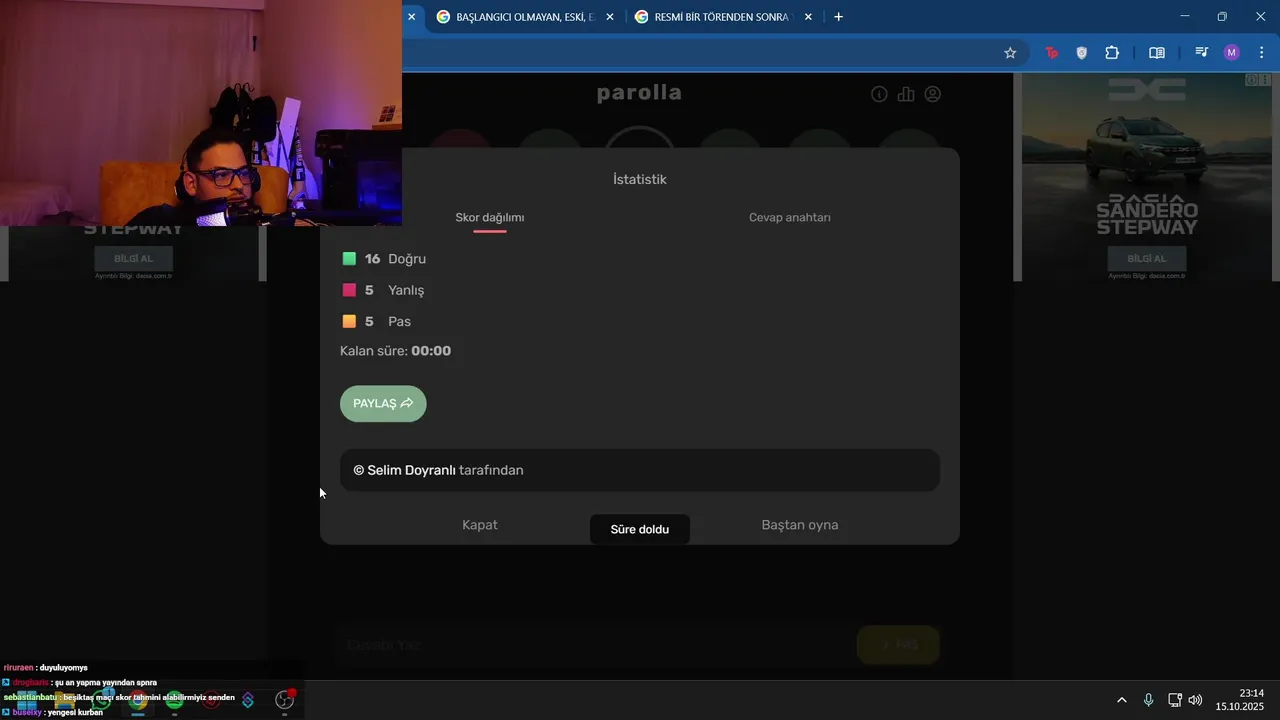The width and height of the screenshot is (1280, 720).
Task: Switch to the BAŞLANGICI OLMAYAN, ESKİ browser tab
Action: (x=525, y=17)
